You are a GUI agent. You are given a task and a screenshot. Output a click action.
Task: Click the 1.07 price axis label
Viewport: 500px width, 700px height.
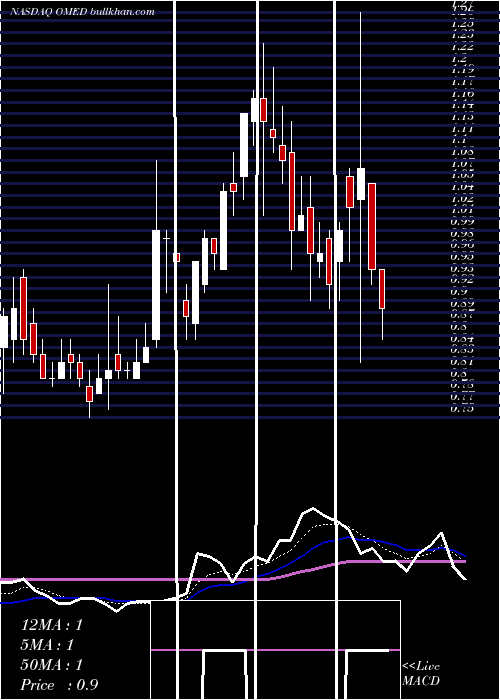click(462, 164)
